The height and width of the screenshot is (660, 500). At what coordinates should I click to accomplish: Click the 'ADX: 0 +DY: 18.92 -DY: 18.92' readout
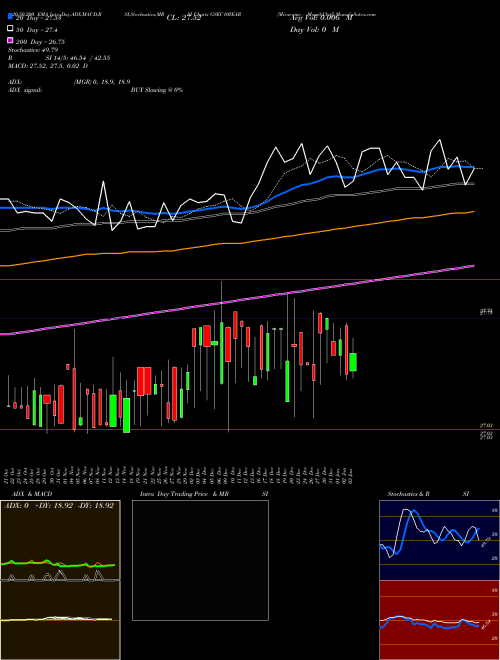(x=59, y=506)
